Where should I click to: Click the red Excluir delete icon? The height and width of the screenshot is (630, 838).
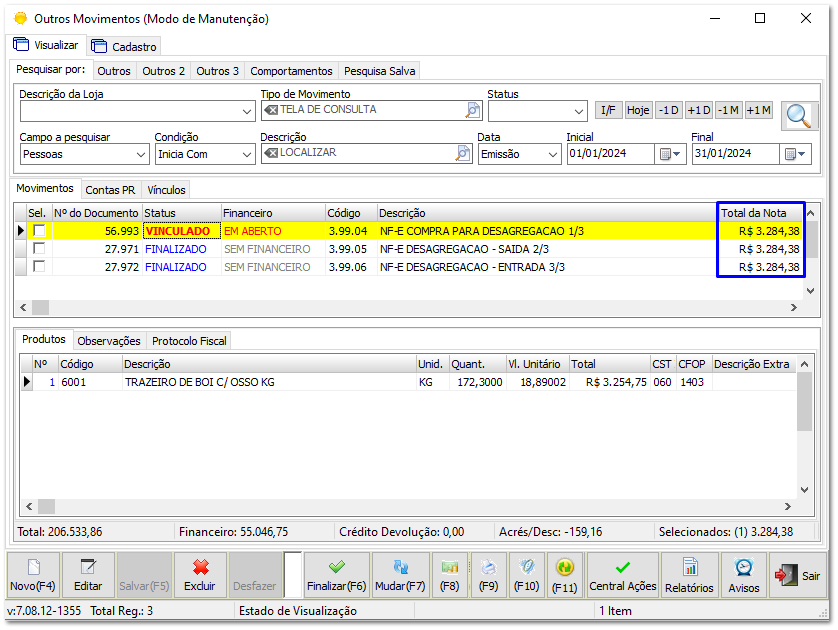click(198, 575)
